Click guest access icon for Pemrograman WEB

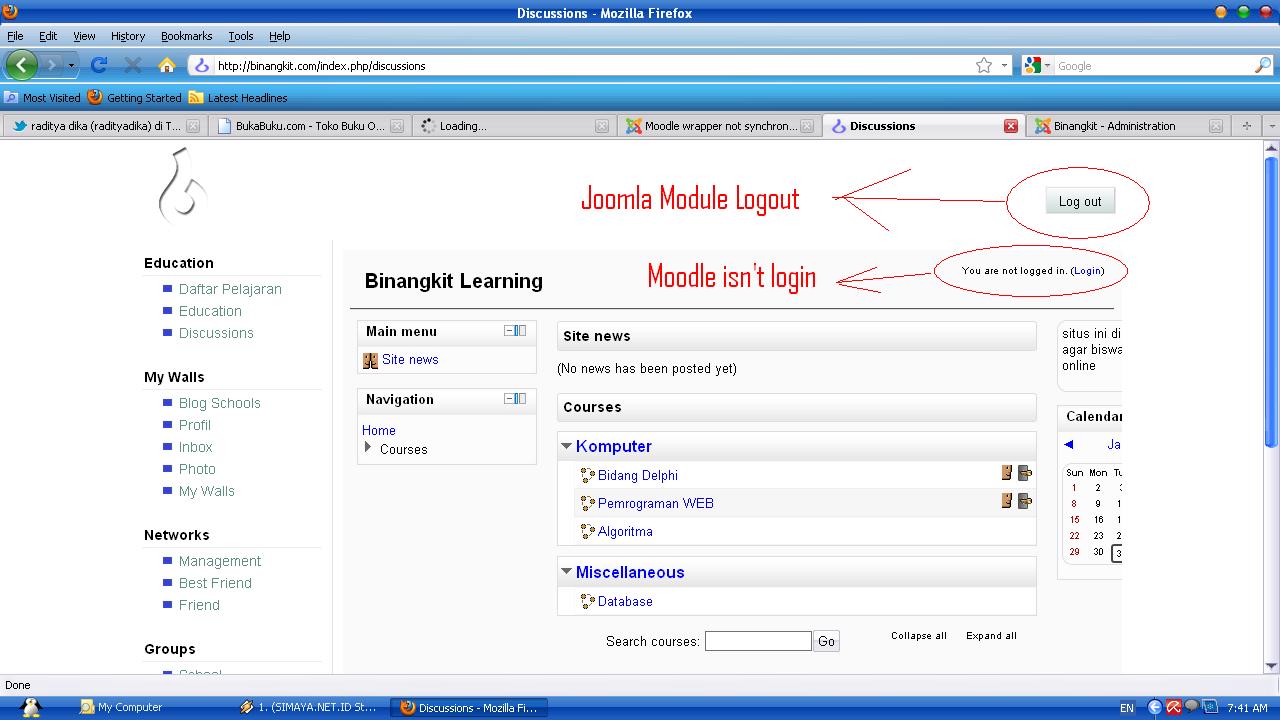[1007, 501]
